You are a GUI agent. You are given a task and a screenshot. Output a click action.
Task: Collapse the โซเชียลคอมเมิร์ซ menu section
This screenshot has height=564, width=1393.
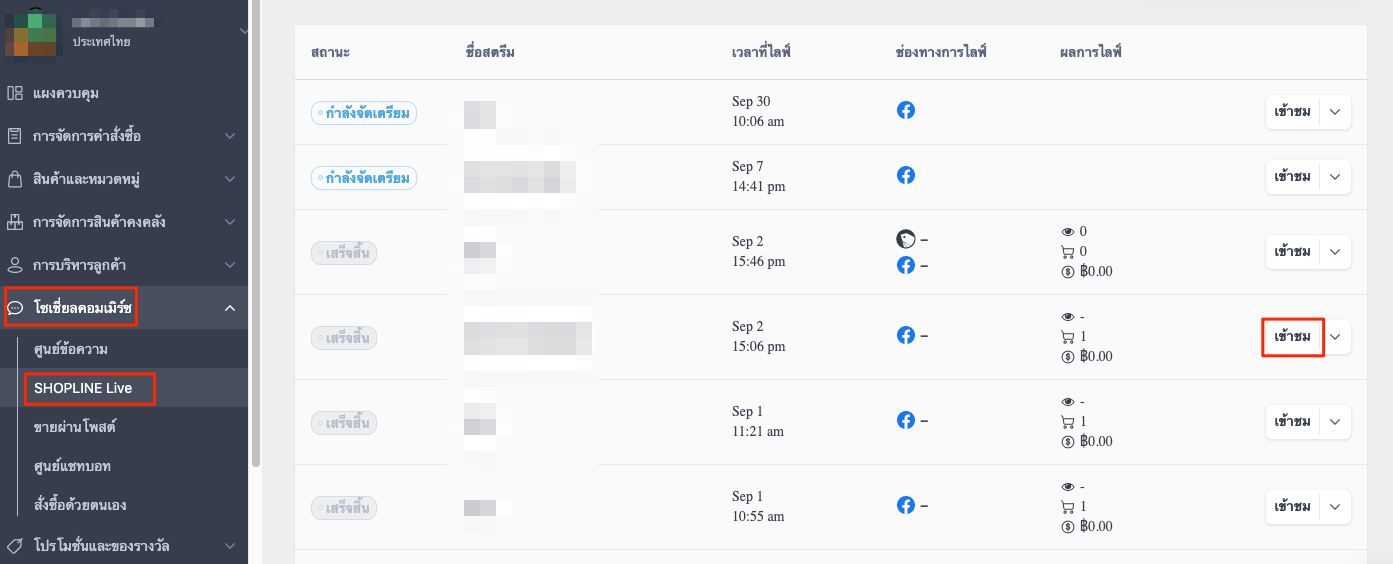230,308
